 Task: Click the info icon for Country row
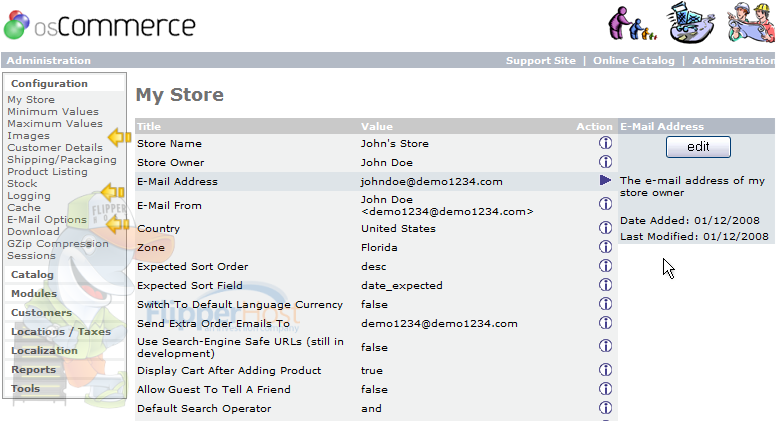[x=605, y=228]
